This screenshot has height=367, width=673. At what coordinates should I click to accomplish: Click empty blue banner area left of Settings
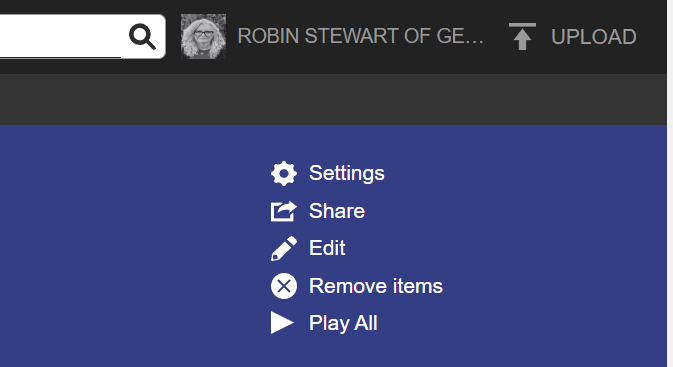point(129,245)
